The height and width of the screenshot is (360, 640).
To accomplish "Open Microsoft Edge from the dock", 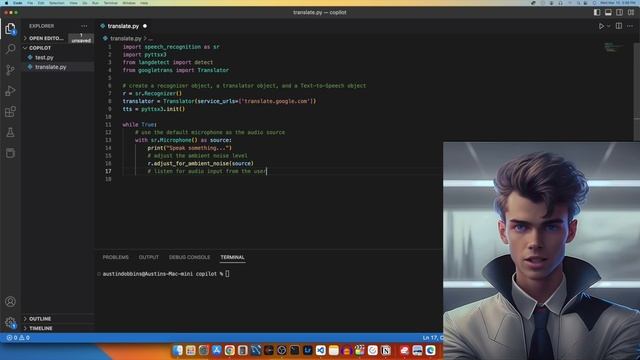I will click(x=430, y=350).
